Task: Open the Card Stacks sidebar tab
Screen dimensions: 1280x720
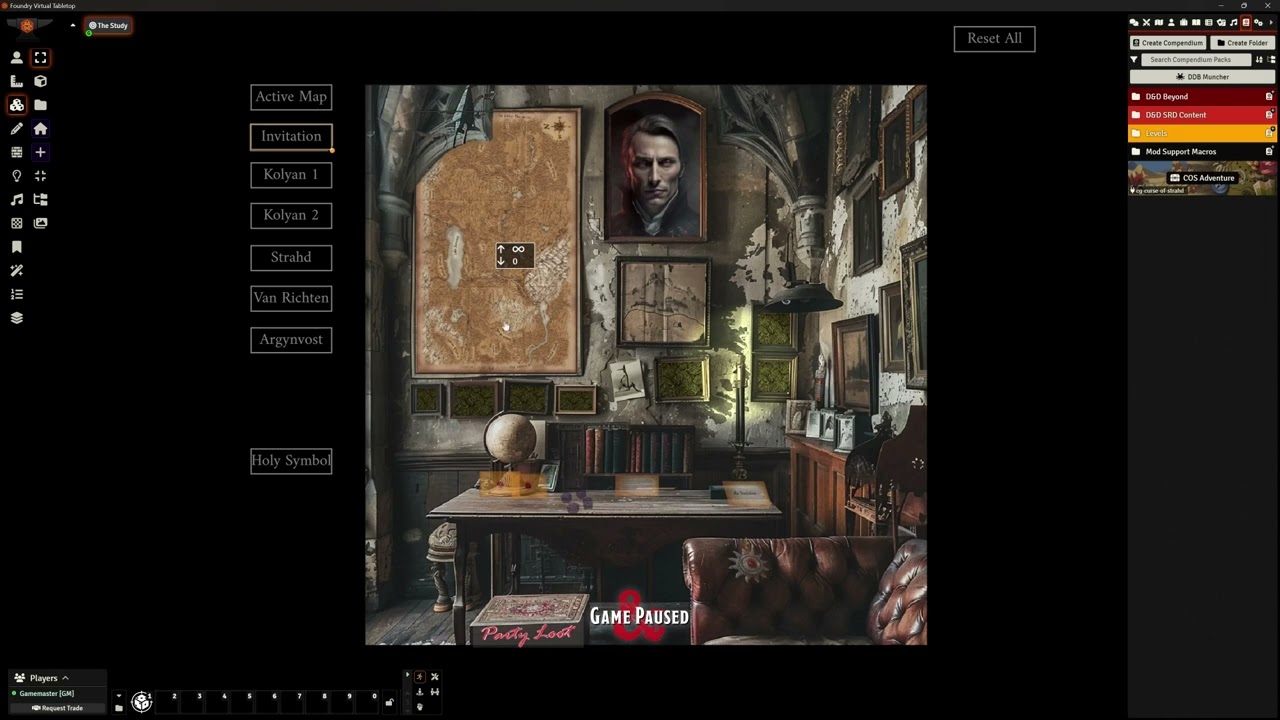Action: [x=1221, y=23]
